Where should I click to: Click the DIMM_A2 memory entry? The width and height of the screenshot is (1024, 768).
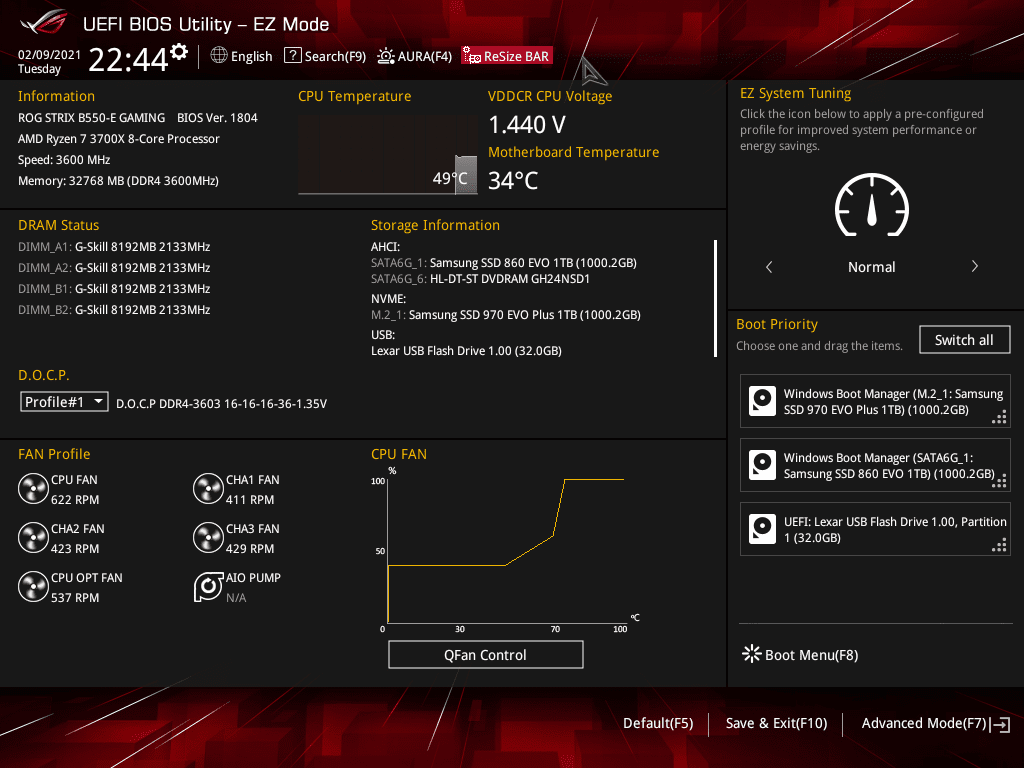(x=114, y=268)
